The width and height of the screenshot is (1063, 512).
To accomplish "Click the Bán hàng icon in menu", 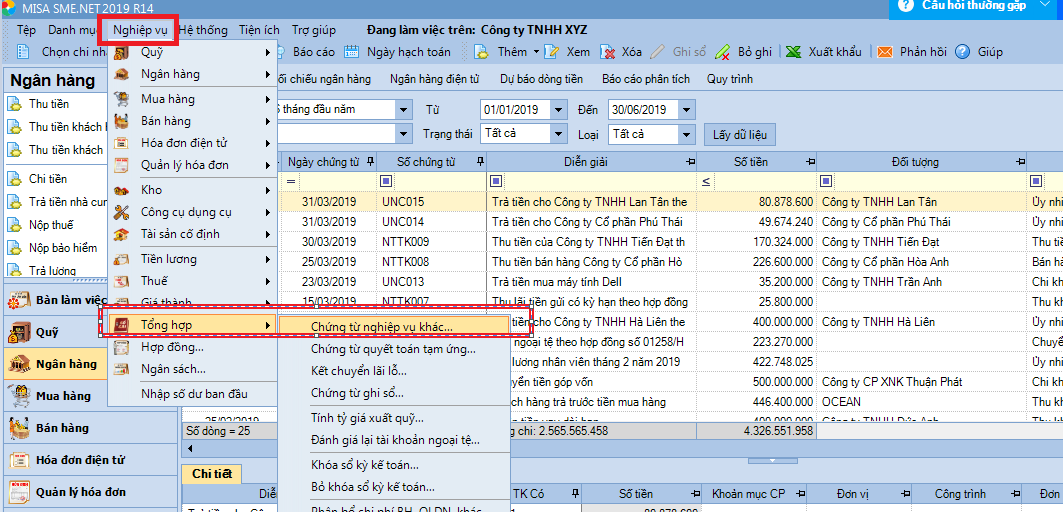I will [121, 121].
